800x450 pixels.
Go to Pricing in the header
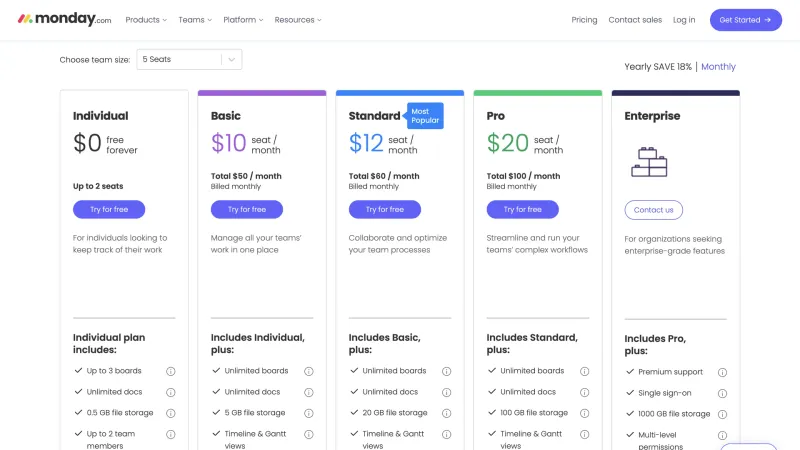[x=584, y=20]
